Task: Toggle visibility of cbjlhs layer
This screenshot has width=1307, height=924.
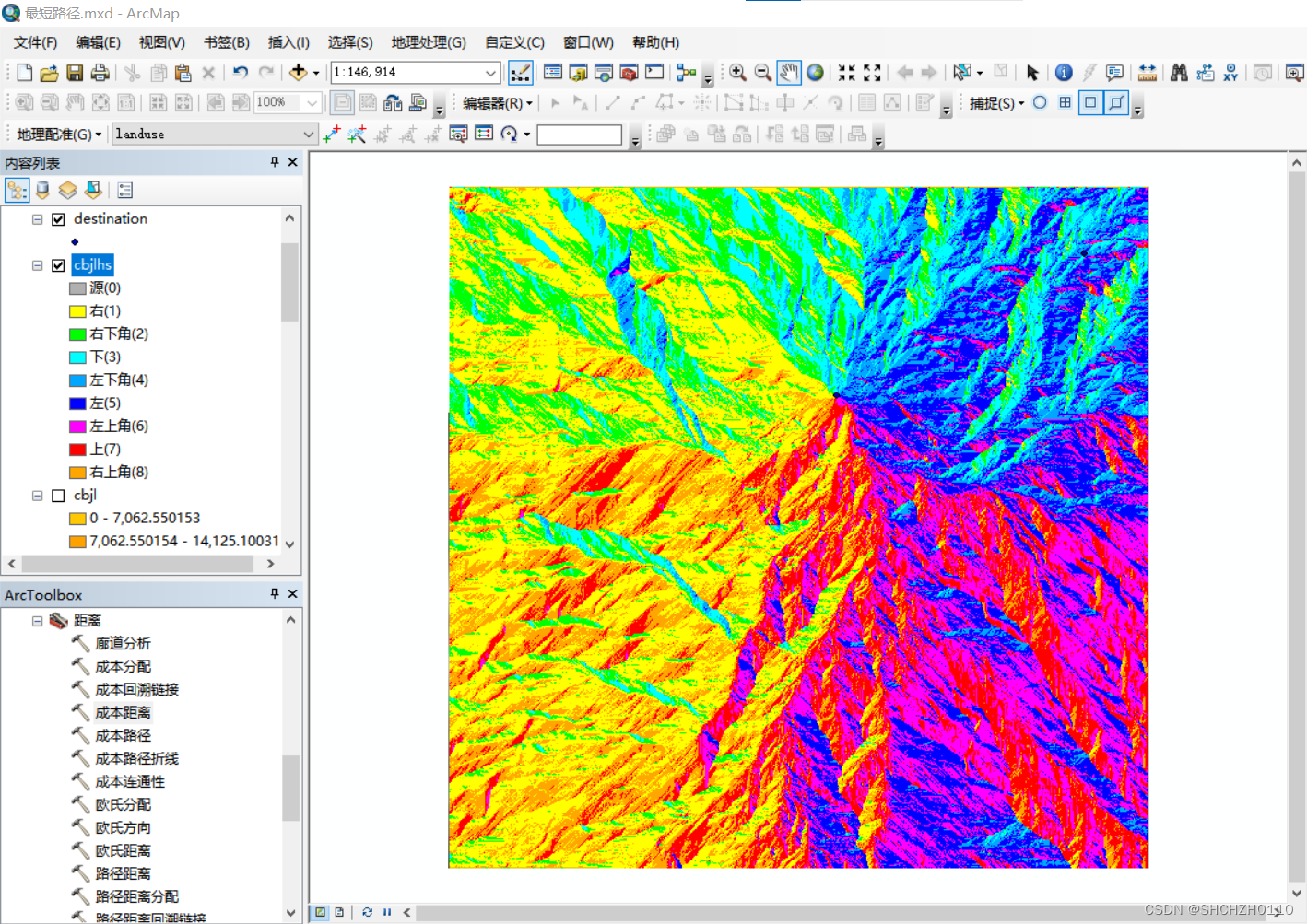Action: 58,265
